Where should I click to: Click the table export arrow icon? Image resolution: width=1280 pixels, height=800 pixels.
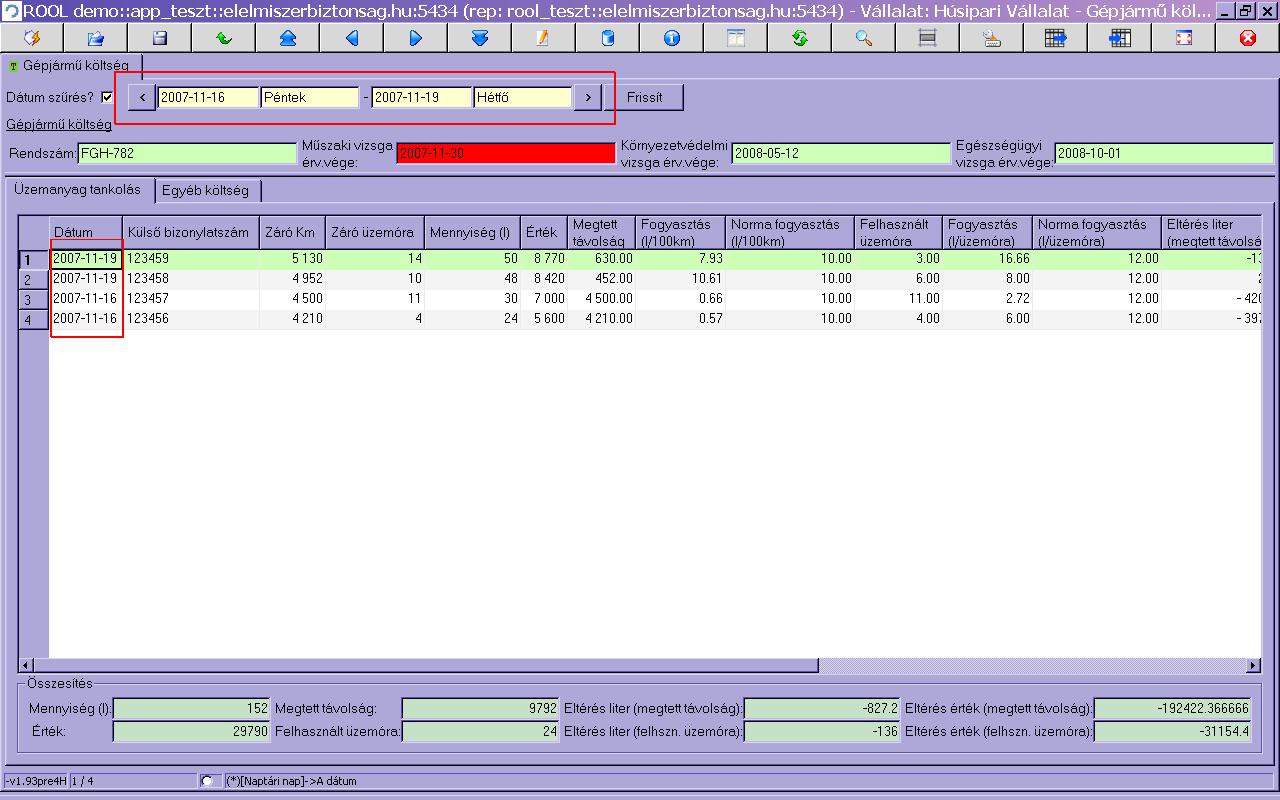pos(1056,38)
